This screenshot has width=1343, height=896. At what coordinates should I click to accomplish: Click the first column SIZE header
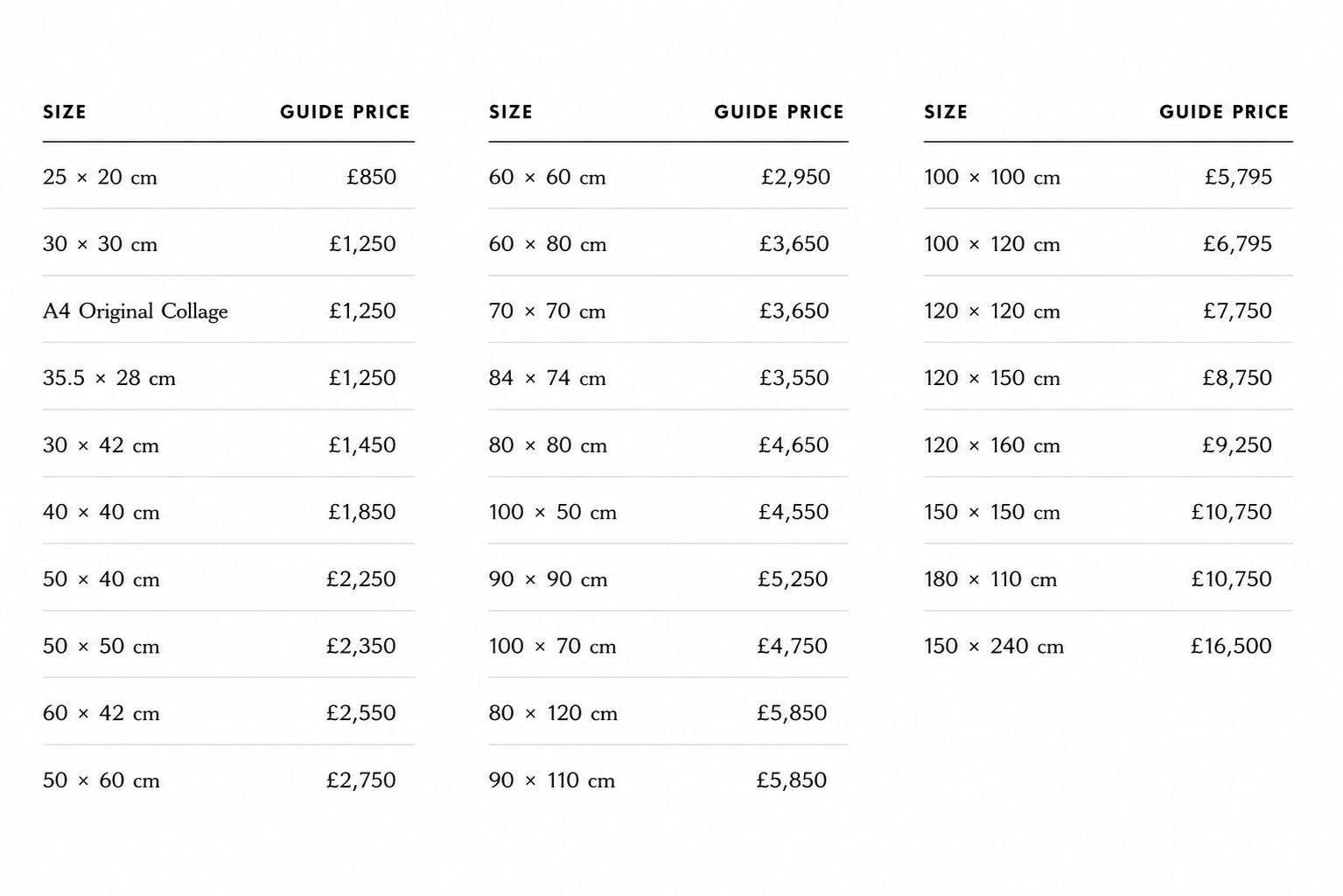pyautogui.click(x=65, y=112)
